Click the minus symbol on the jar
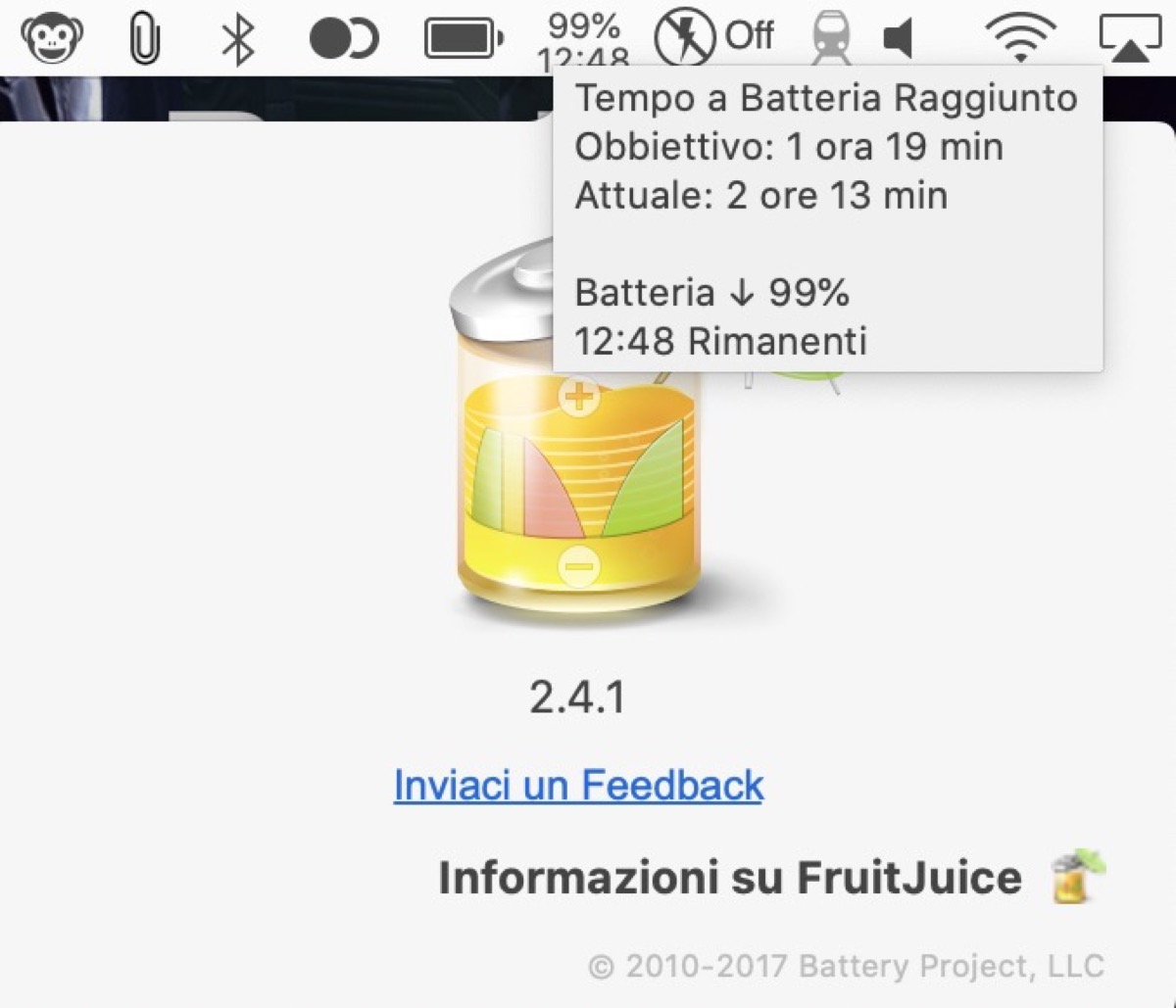Screen dimensions: 1176x1008 click(x=579, y=566)
